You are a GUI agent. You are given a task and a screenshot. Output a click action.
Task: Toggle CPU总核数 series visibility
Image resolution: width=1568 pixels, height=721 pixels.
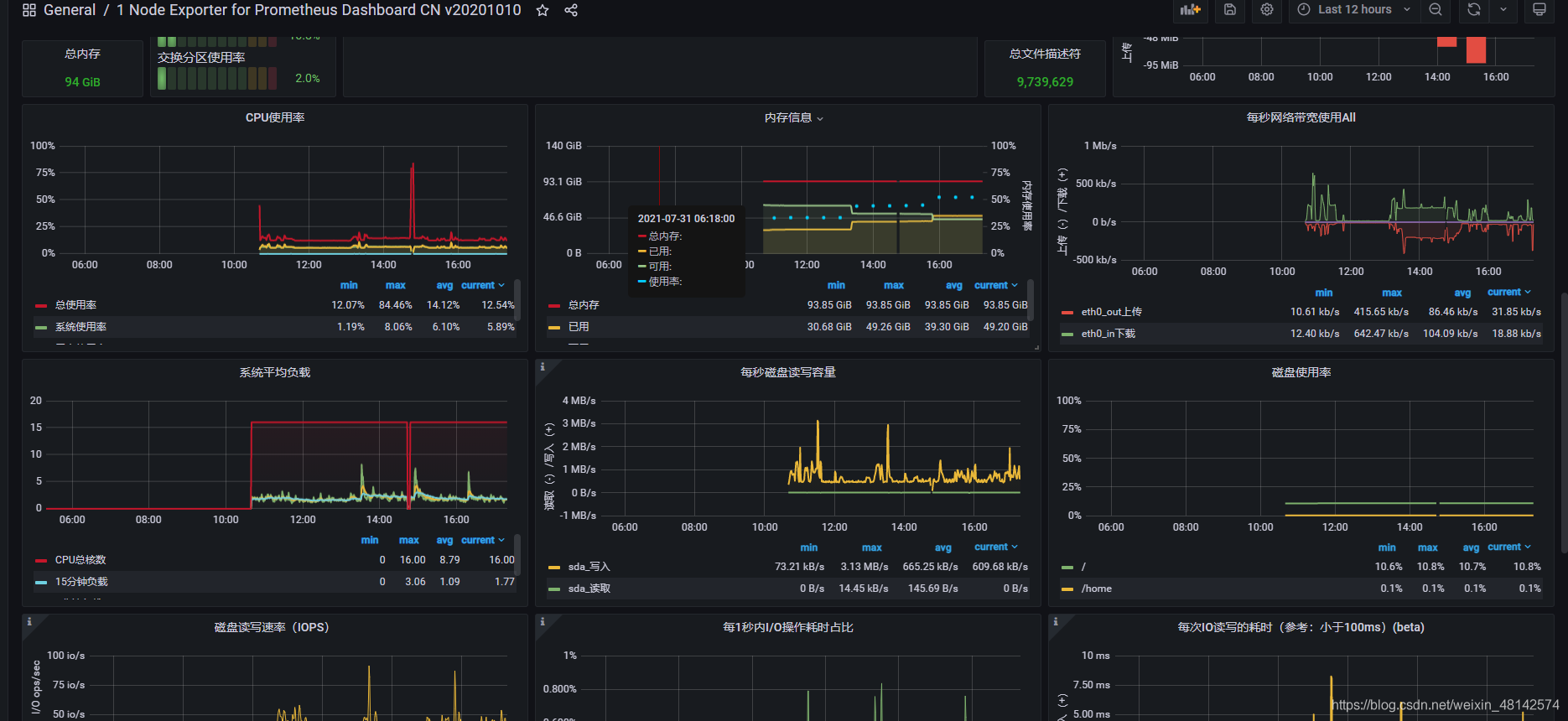[80, 560]
